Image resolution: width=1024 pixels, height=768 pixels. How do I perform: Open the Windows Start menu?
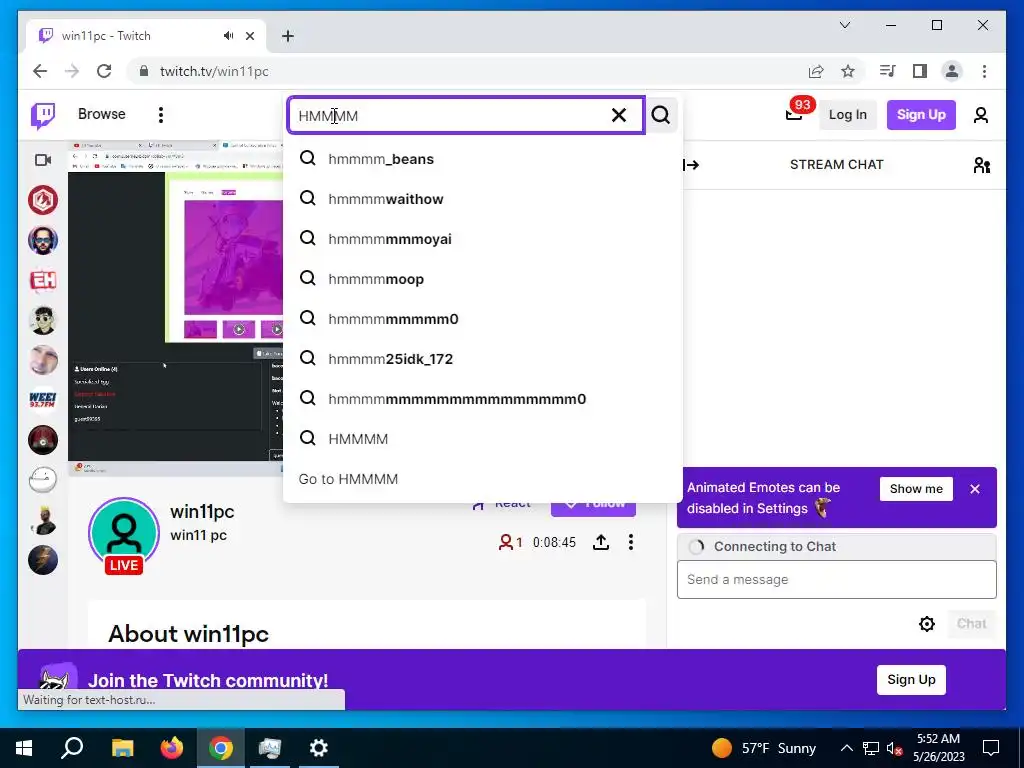coord(24,748)
